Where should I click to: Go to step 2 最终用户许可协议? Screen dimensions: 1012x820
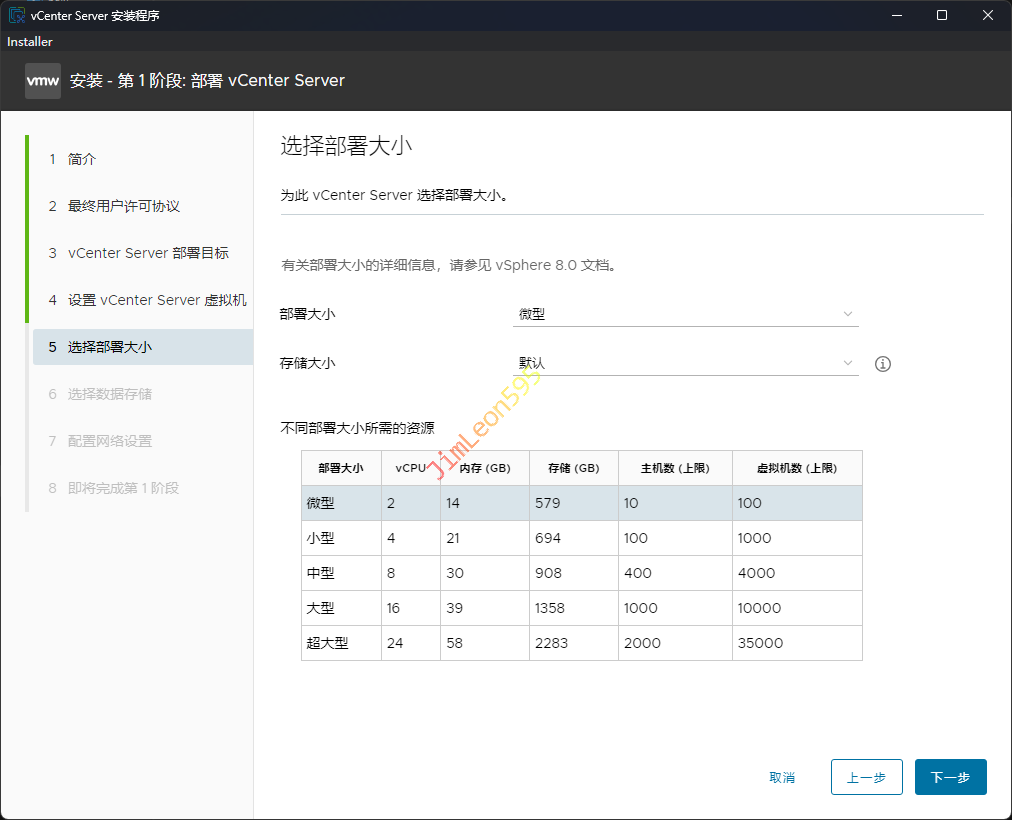click(x=123, y=206)
